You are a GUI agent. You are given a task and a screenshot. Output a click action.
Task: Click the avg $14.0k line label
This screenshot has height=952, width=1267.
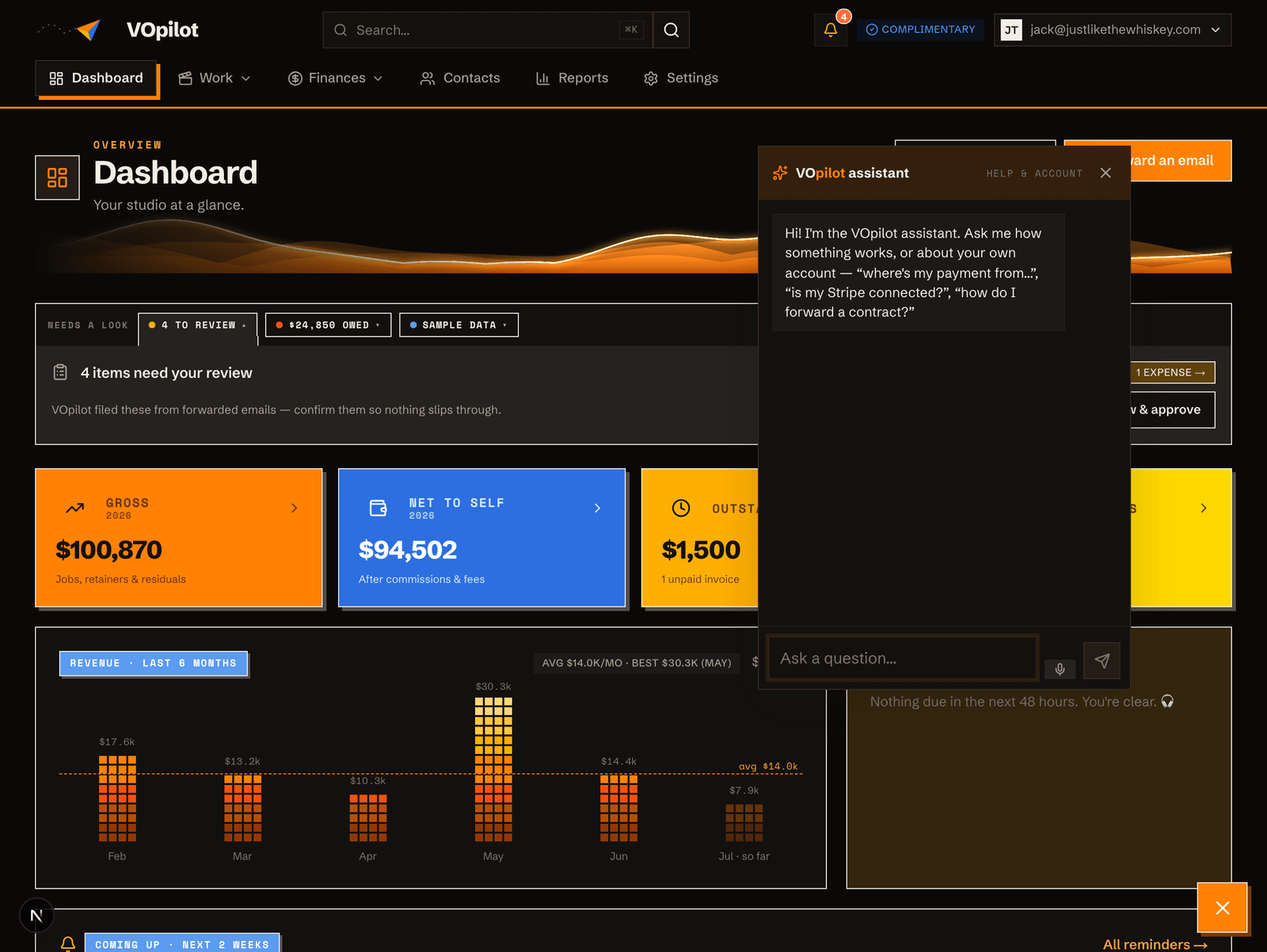tap(768, 766)
